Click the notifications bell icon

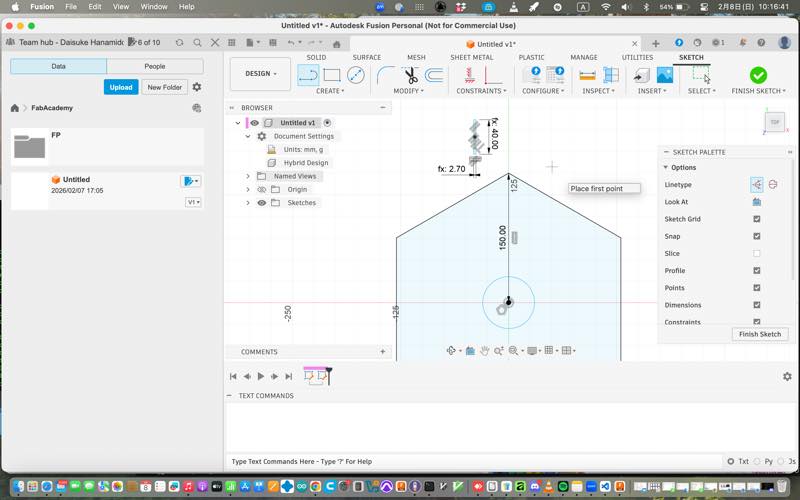tap(743, 43)
